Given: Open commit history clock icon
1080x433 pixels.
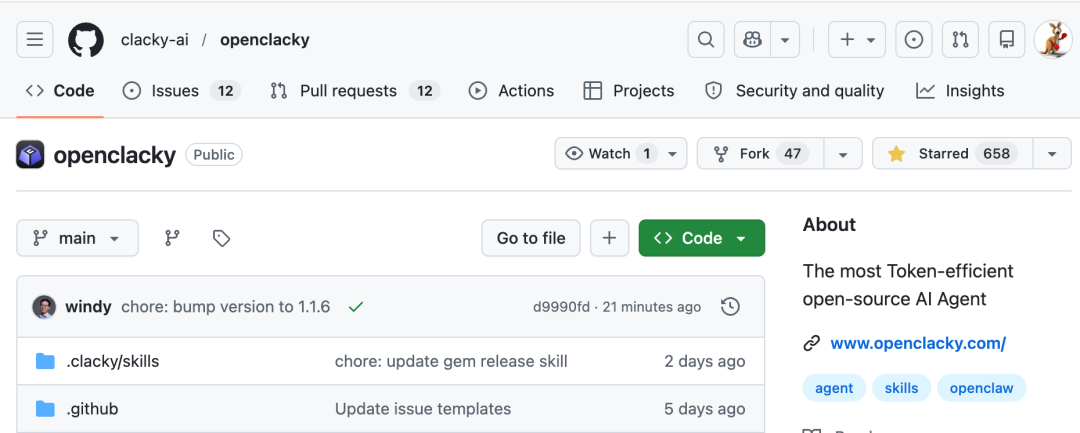Looking at the screenshot, I should pyautogui.click(x=730, y=307).
